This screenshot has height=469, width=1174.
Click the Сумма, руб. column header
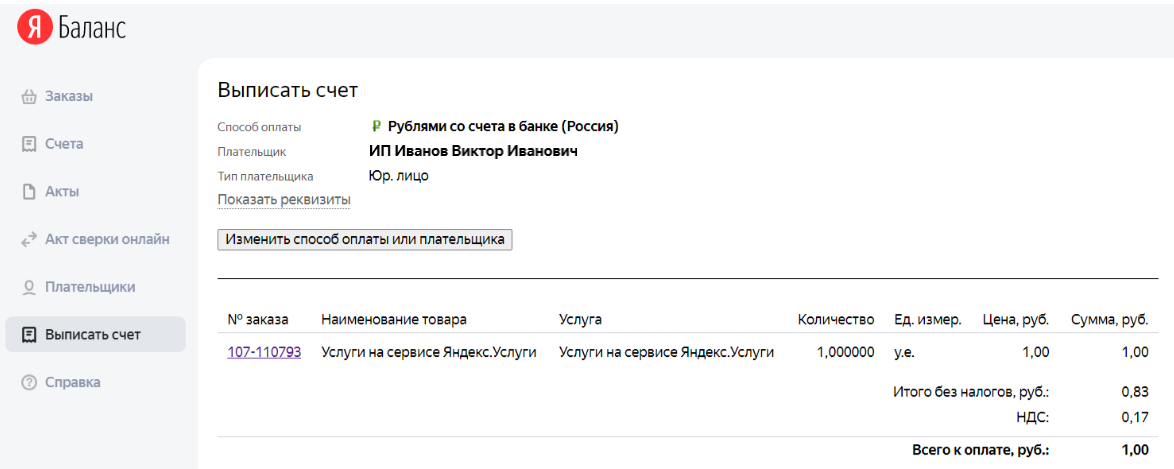tap(1110, 320)
